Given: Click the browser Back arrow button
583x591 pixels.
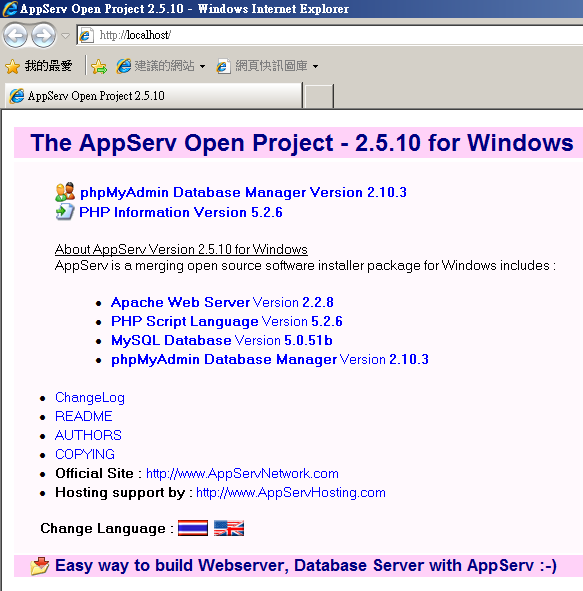Looking at the screenshot, I should click(15, 36).
